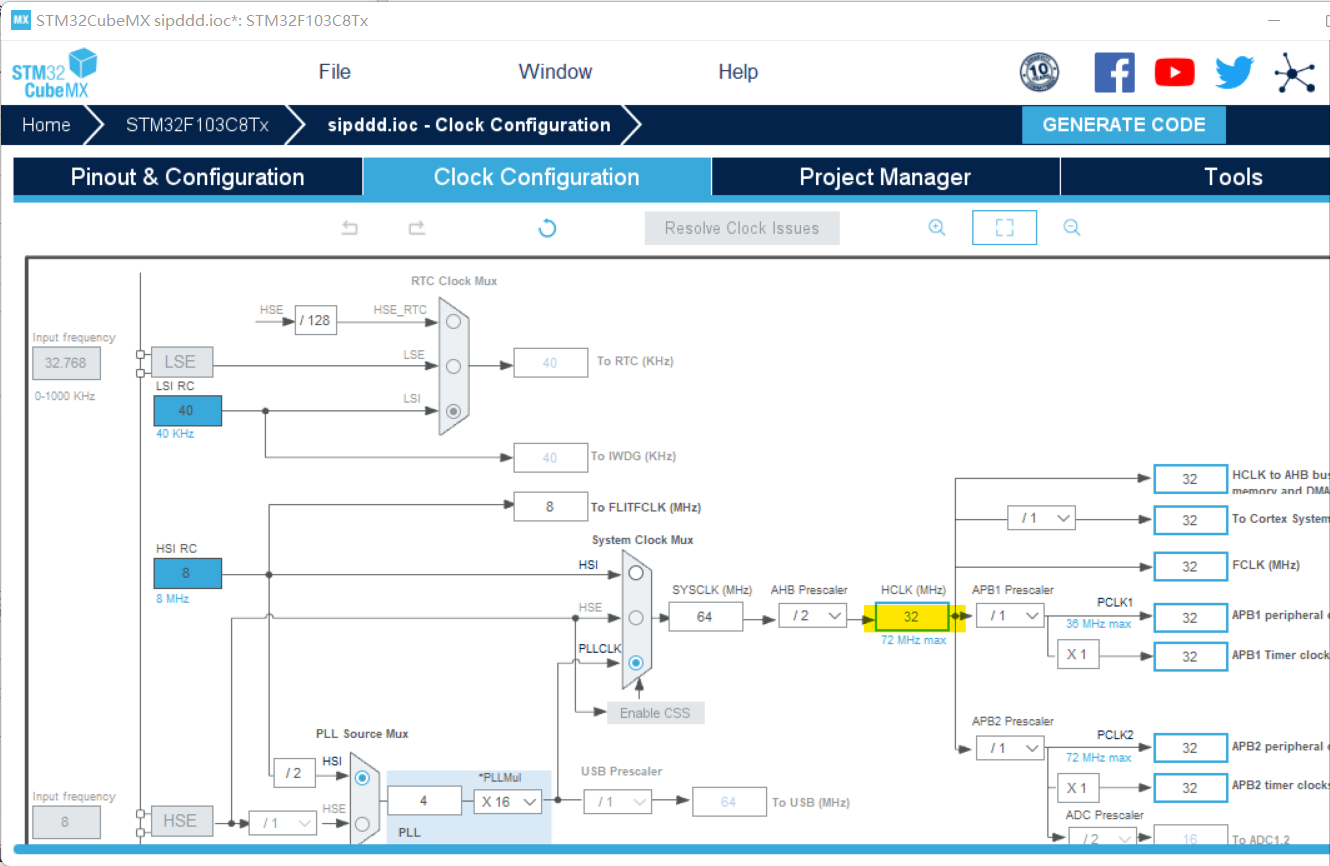Select HSE_RTC in RTC Clock Mux
The image size is (1330, 866).
click(454, 321)
